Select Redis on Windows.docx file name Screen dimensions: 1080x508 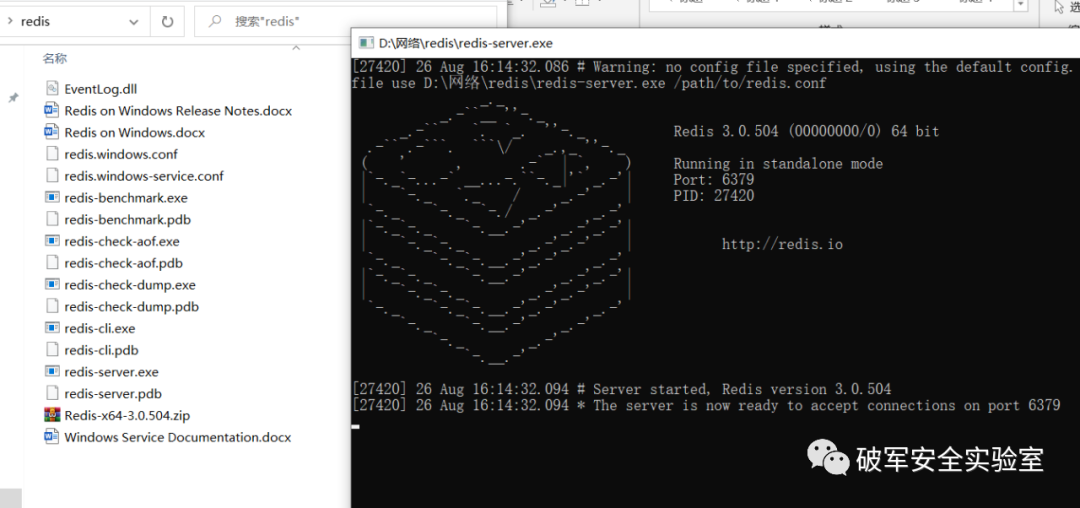tap(135, 133)
